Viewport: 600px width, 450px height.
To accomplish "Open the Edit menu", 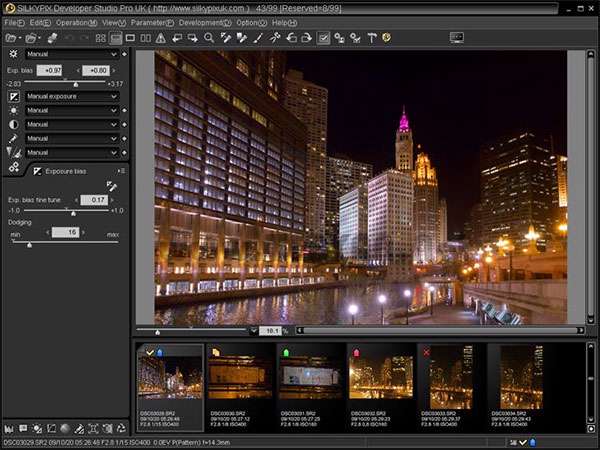I will (40, 23).
